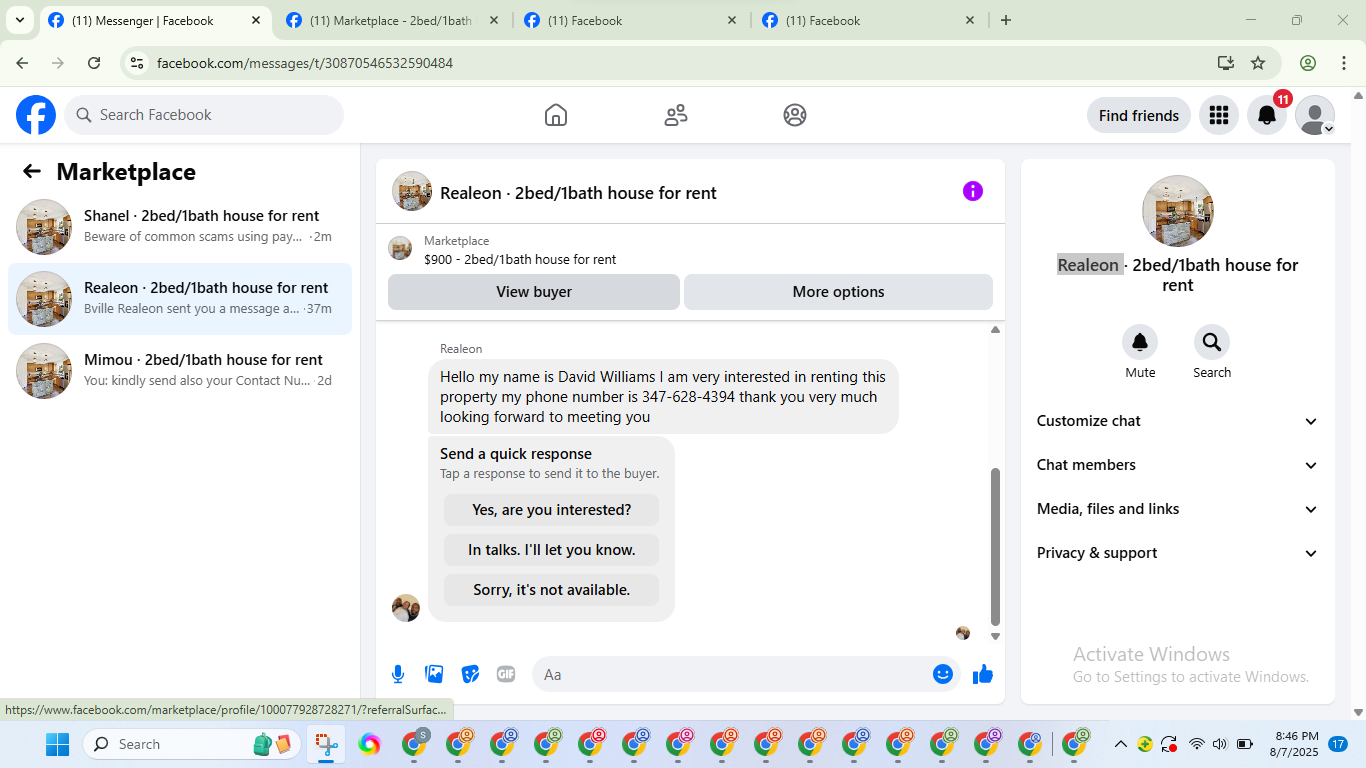Open the Facebook menu grid icon
The image size is (1366, 768).
coord(1219,115)
